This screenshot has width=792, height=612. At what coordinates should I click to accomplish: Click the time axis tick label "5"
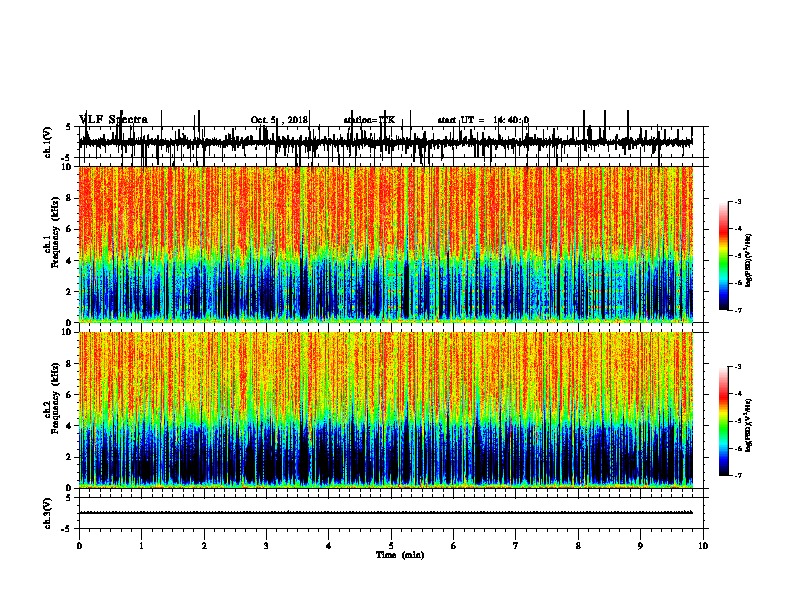(x=391, y=546)
